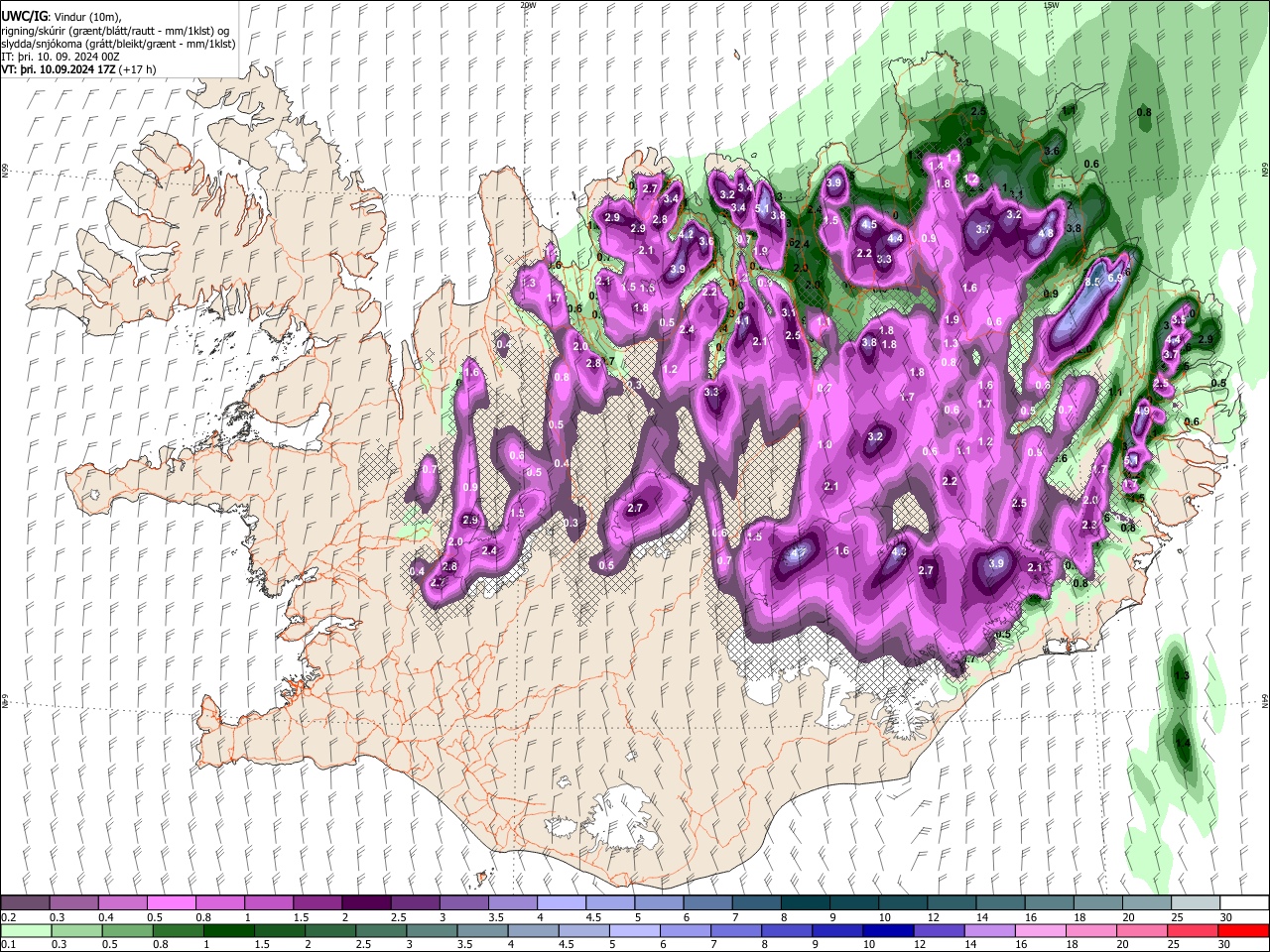This screenshot has width=1270, height=952.
Task: Pick the red lower swatch after 30
Action: pos(1245,930)
